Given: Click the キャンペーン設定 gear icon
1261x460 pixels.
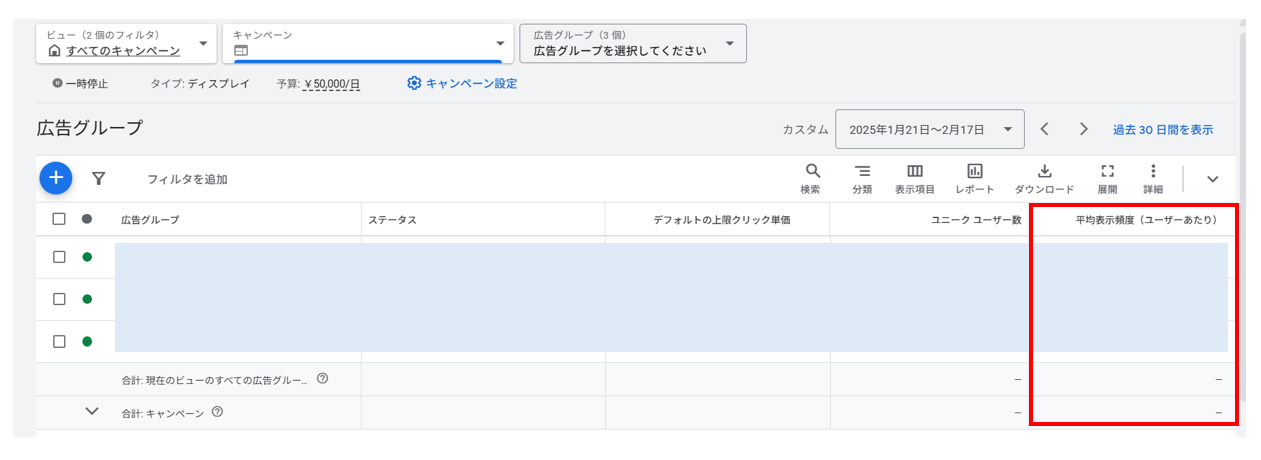Looking at the screenshot, I should (x=414, y=83).
